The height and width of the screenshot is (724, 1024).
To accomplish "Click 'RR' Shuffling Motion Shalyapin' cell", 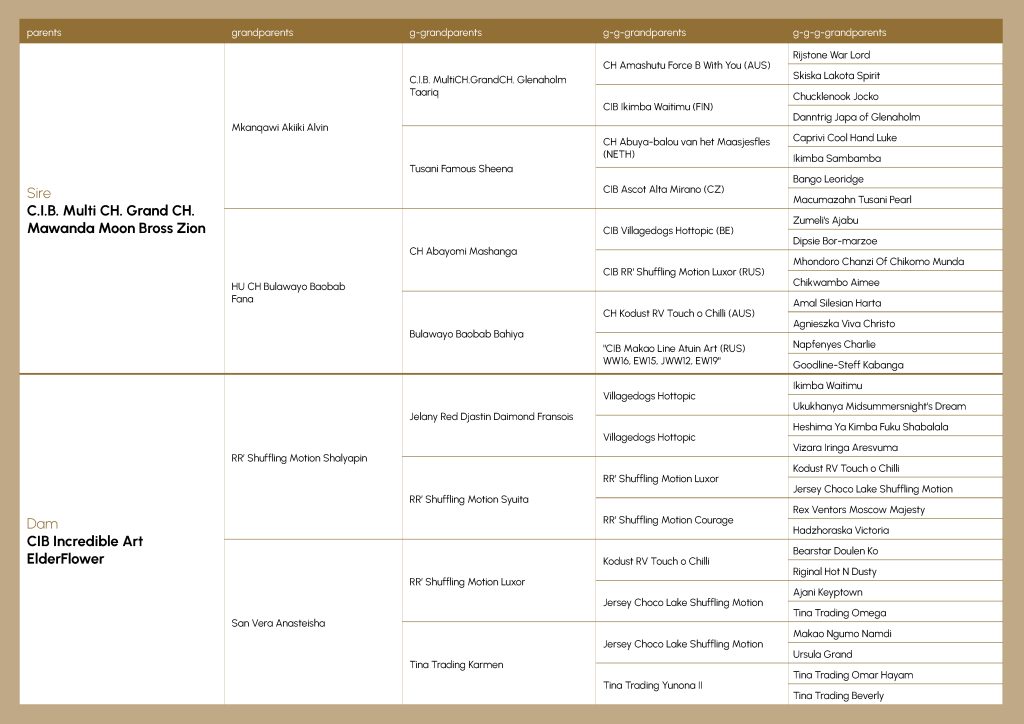I will click(299, 458).
